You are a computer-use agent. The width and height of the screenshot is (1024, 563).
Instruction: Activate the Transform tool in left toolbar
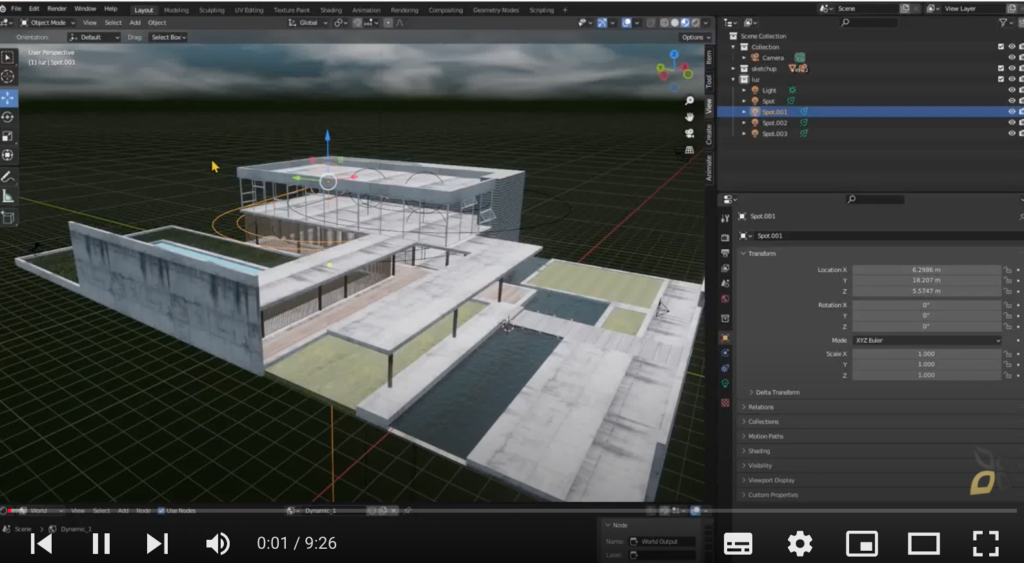tap(8, 155)
